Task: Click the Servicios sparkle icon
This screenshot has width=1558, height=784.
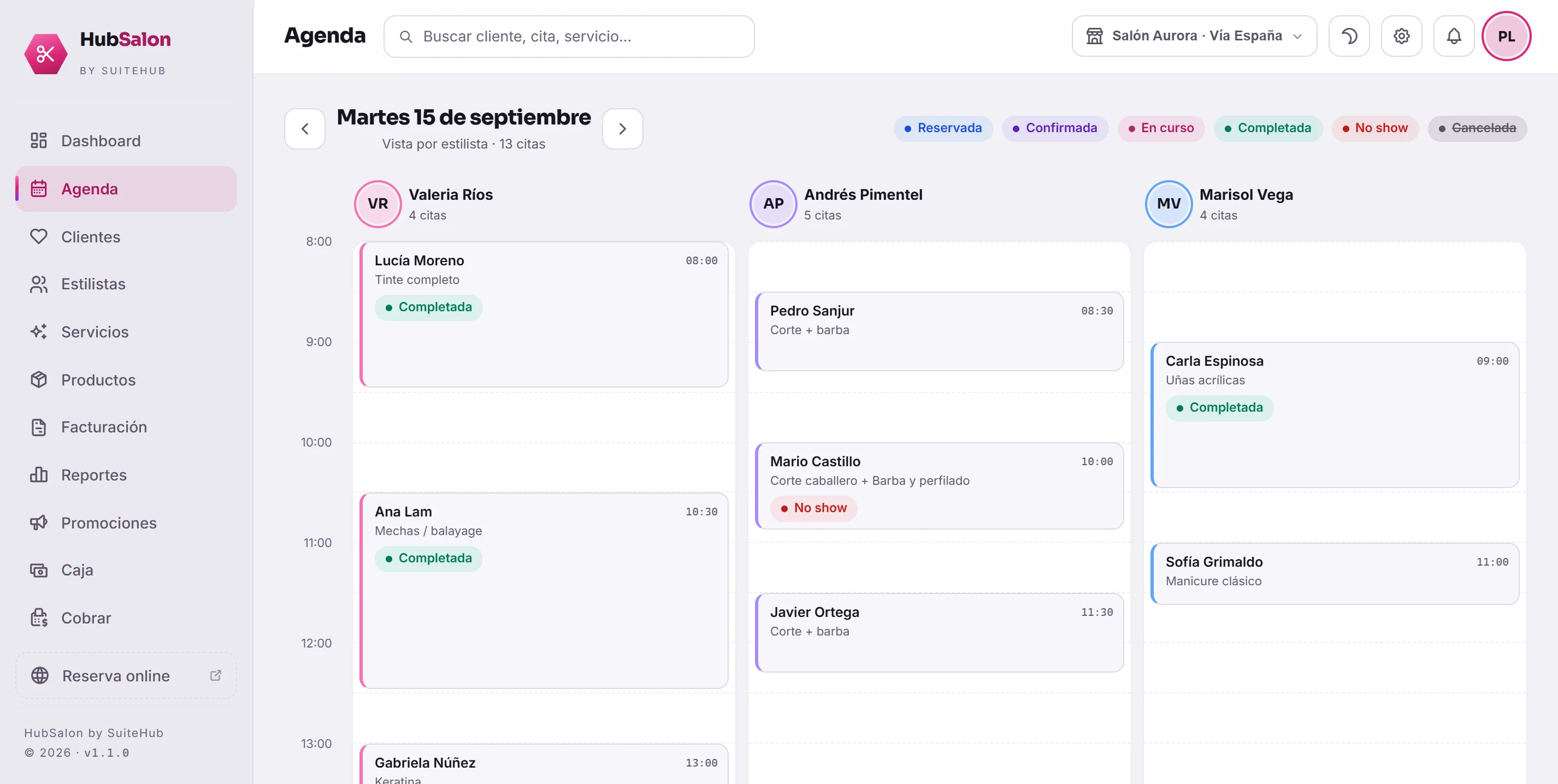Action: click(x=39, y=331)
